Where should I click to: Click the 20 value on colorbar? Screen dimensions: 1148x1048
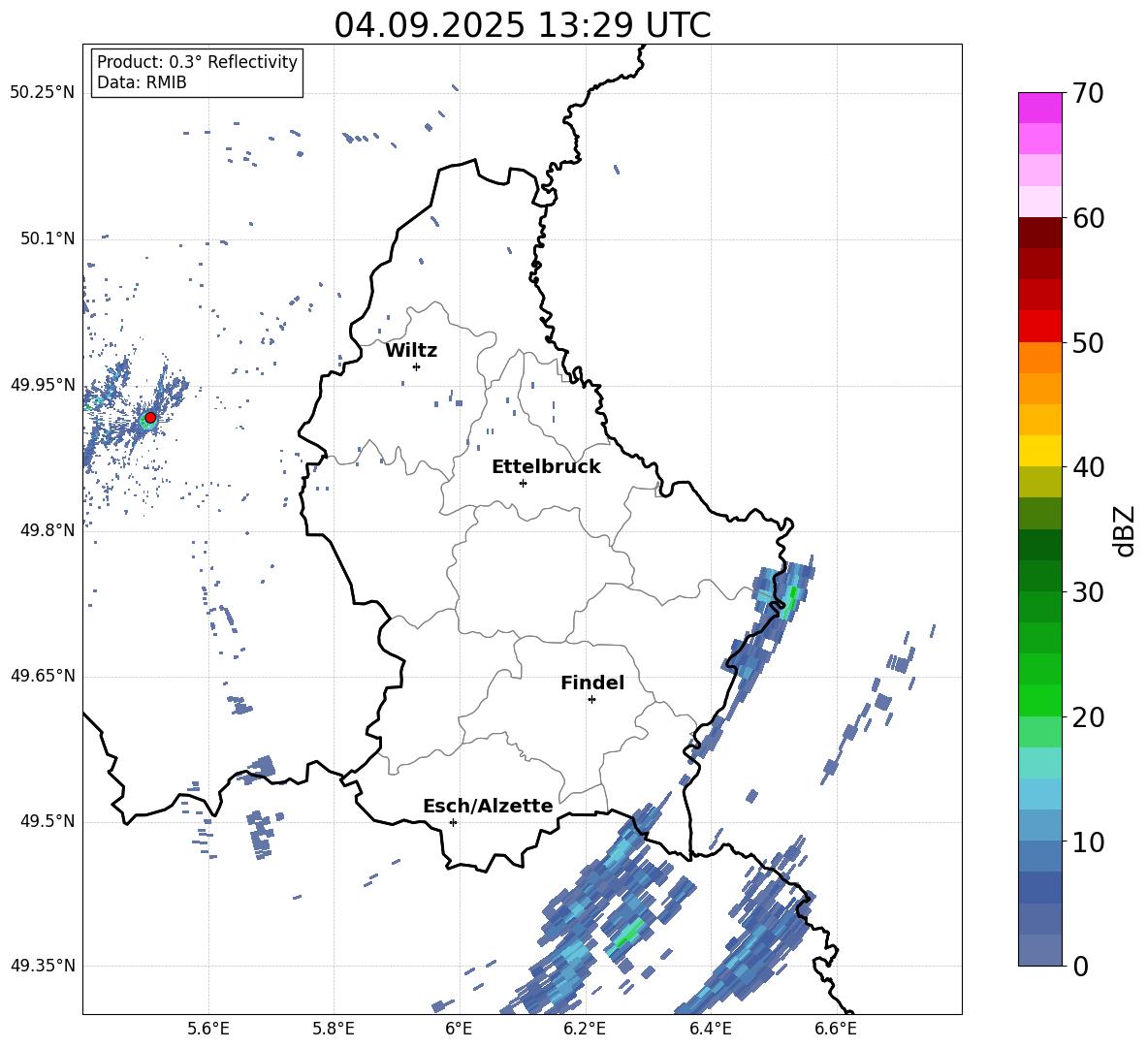tap(1087, 716)
